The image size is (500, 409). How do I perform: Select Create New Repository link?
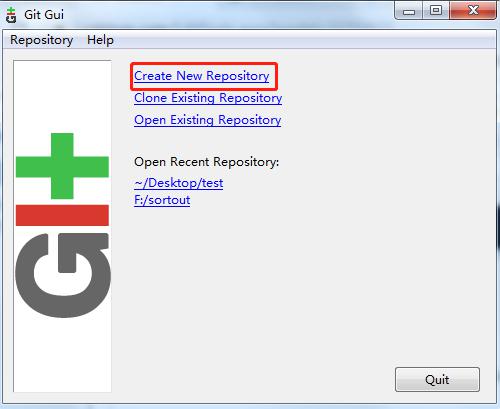[202, 76]
